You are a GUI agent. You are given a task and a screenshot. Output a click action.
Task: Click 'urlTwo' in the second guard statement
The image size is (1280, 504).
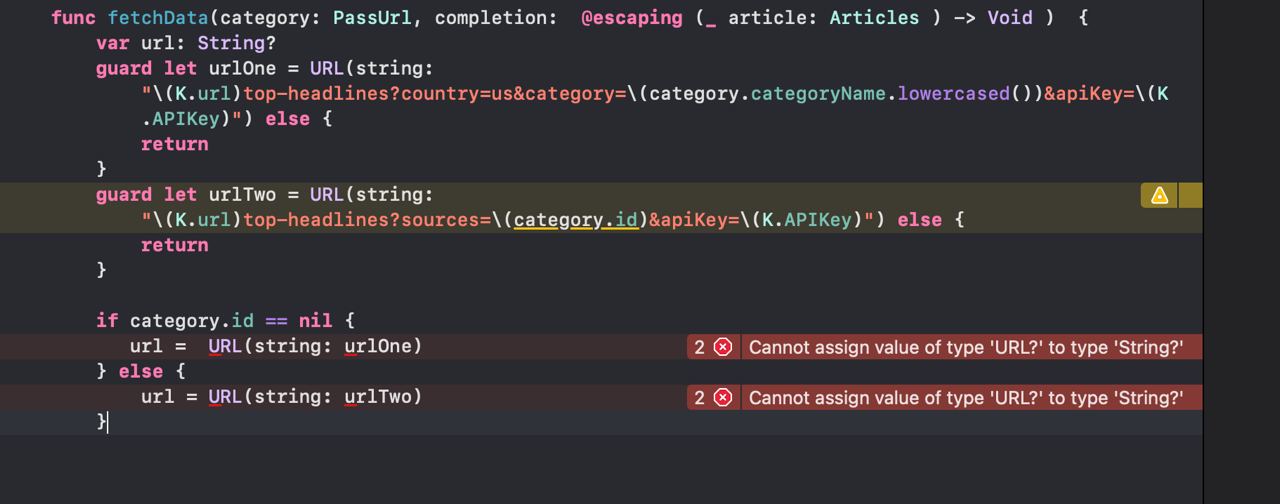[242, 195]
